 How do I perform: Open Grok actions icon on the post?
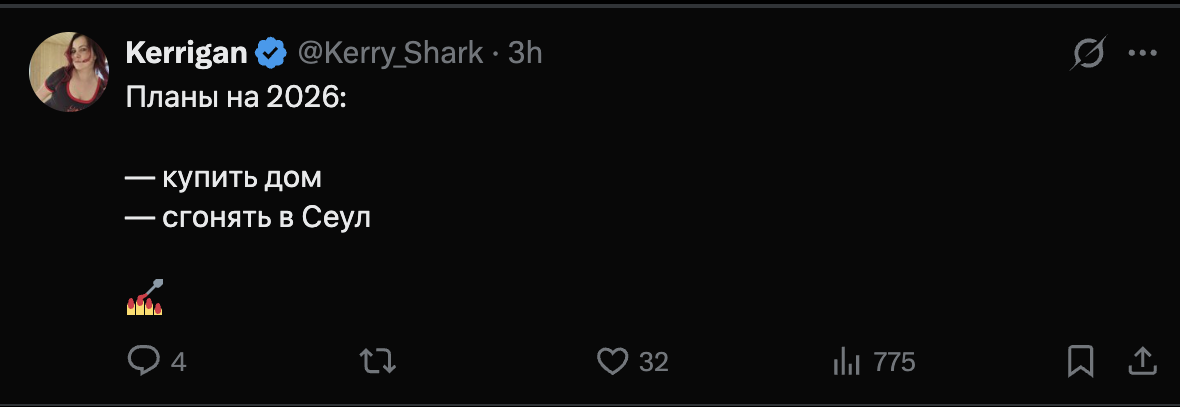point(1087,54)
